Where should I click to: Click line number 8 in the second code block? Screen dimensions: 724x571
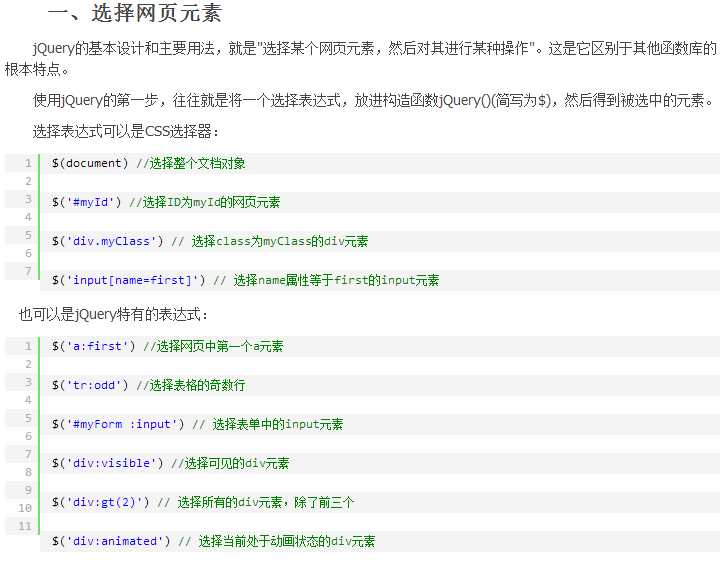(x=28, y=472)
